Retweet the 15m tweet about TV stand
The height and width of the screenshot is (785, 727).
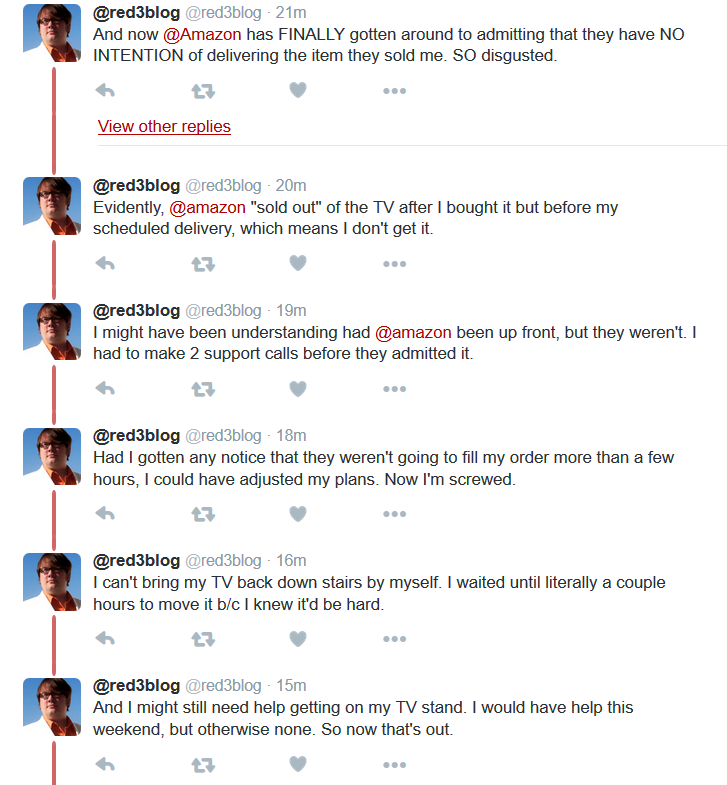click(x=203, y=764)
